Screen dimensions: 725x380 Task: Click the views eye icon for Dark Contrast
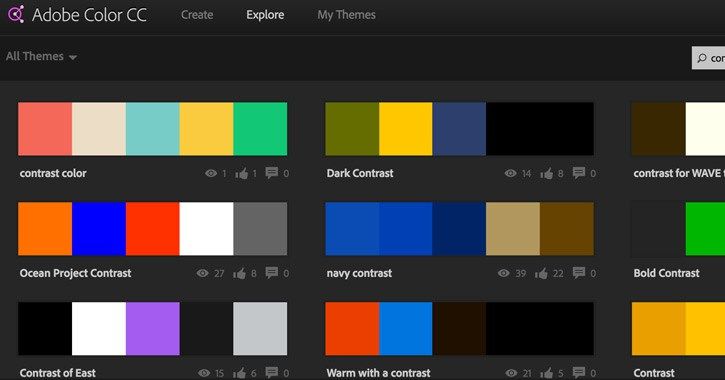coord(510,173)
